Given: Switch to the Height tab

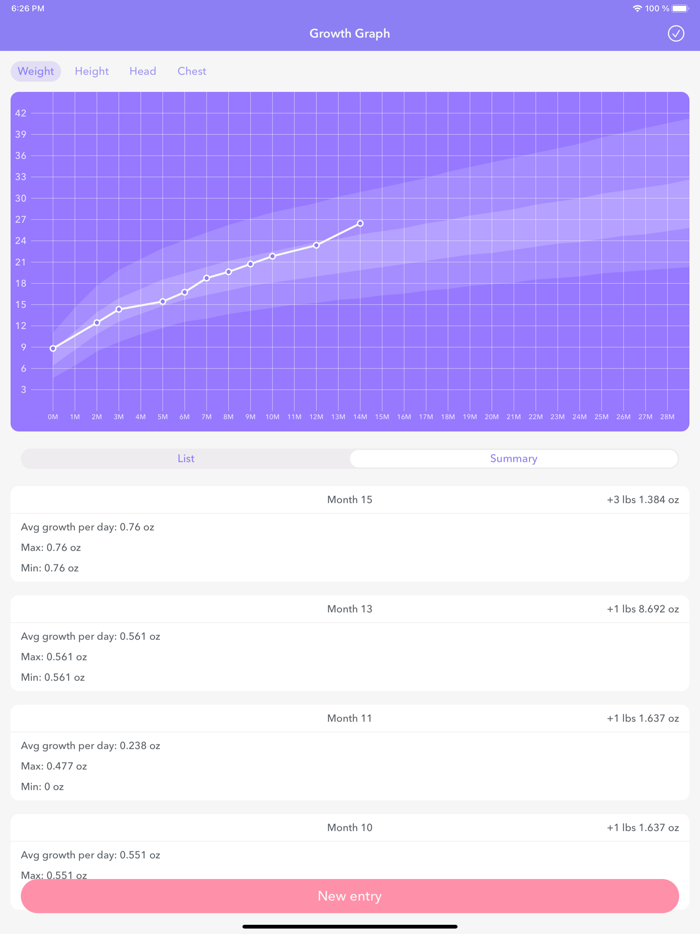Looking at the screenshot, I should (91, 70).
